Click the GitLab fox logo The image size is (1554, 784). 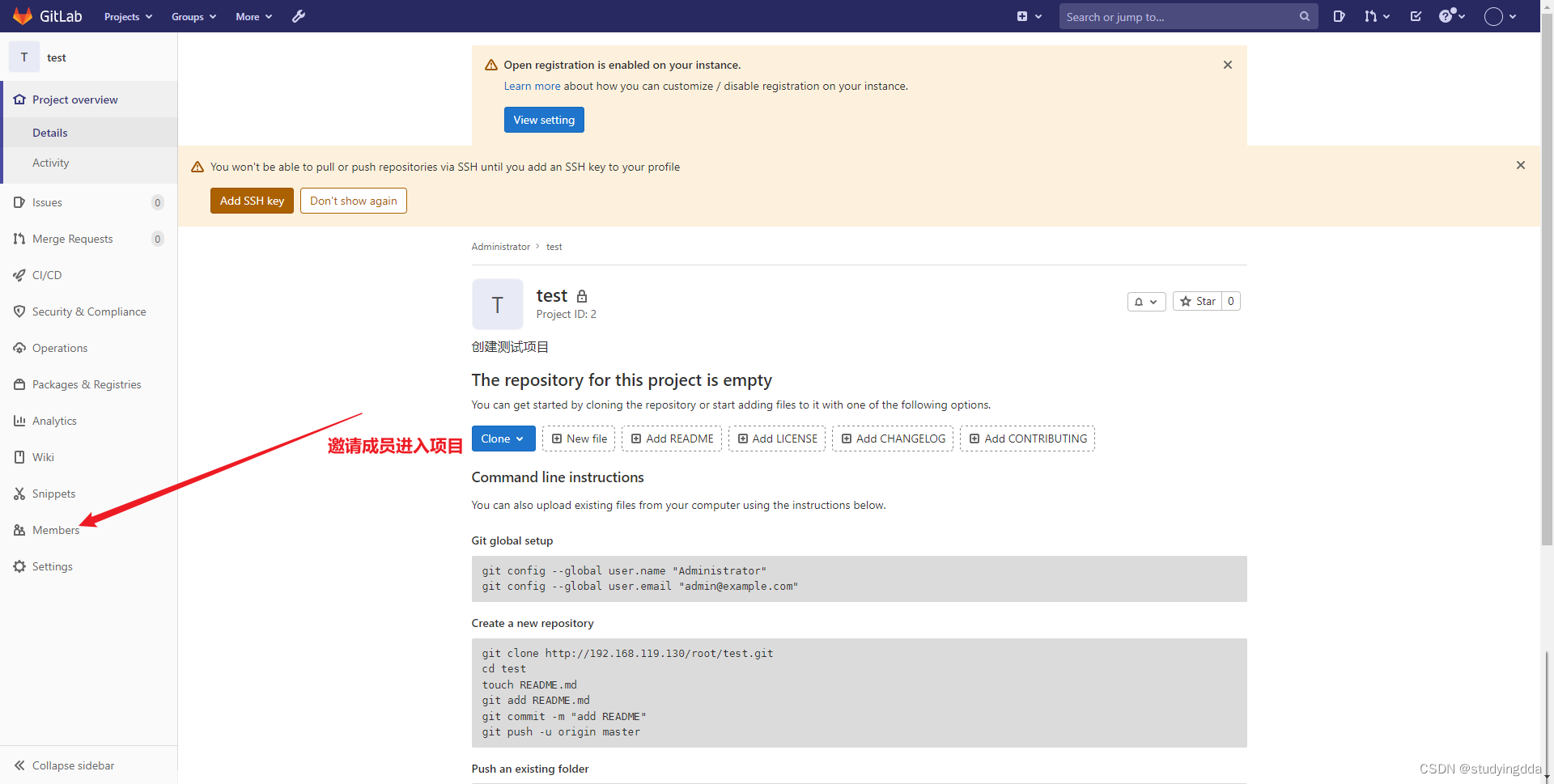(x=23, y=16)
